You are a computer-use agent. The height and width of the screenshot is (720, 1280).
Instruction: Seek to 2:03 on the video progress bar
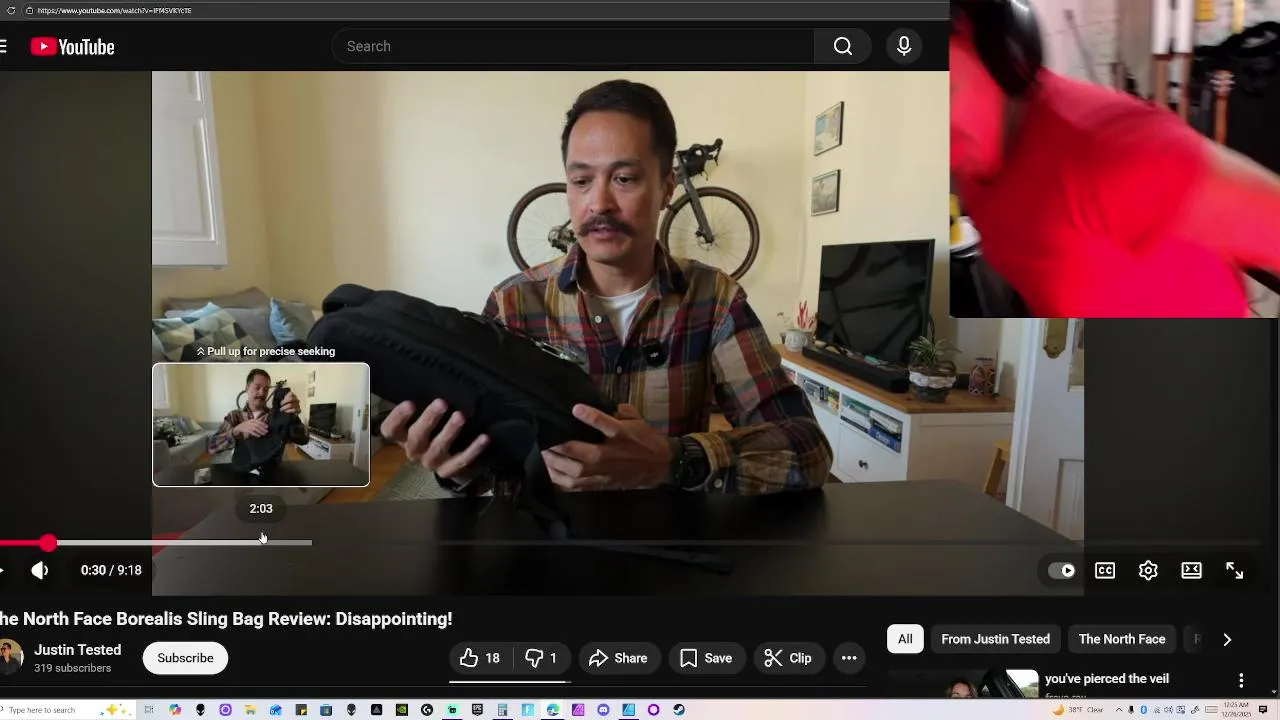coord(261,543)
